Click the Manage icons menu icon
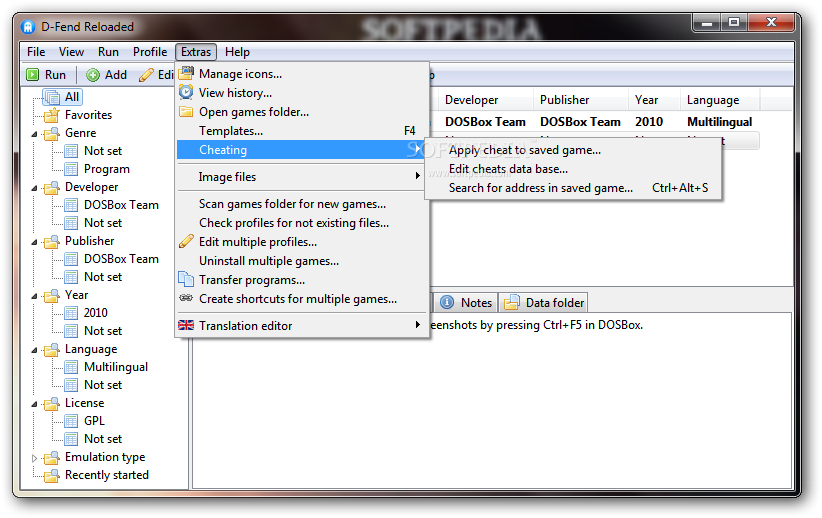822x518 pixels. 186,73
